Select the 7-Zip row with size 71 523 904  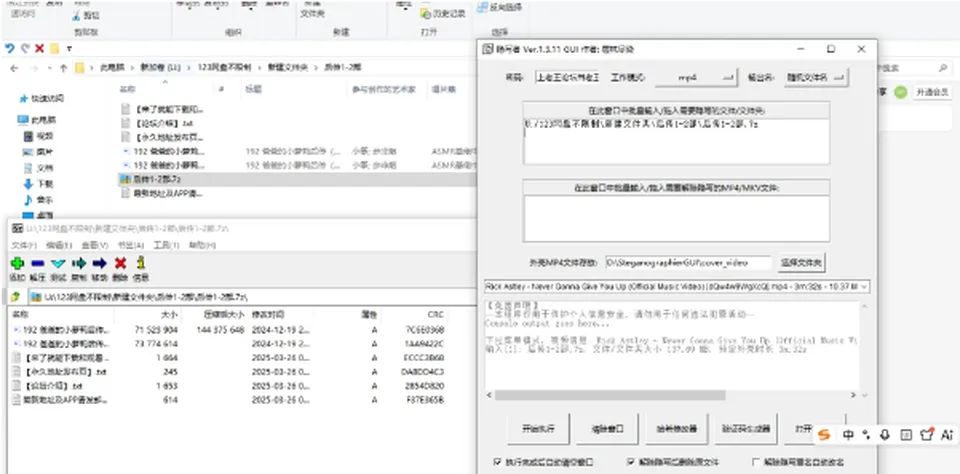228,329
